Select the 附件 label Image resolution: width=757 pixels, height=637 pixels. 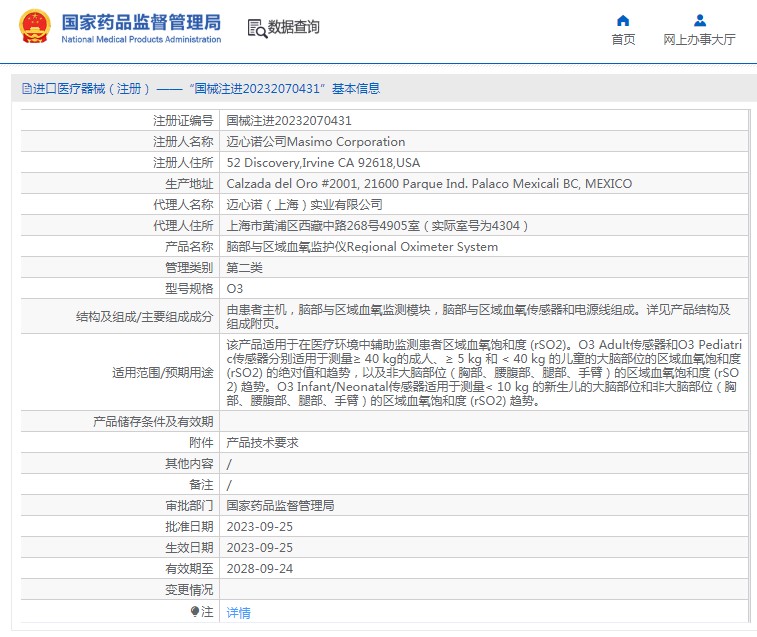pyautogui.click(x=201, y=442)
